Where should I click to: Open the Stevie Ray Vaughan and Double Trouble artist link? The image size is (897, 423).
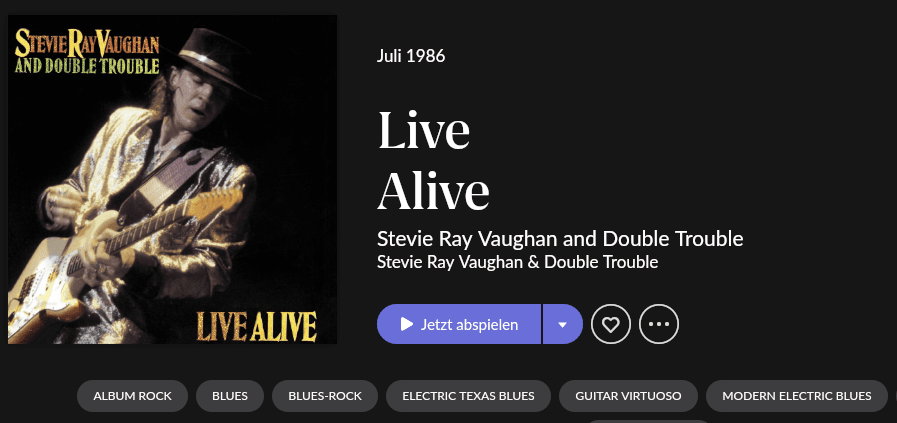(x=560, y=239)
